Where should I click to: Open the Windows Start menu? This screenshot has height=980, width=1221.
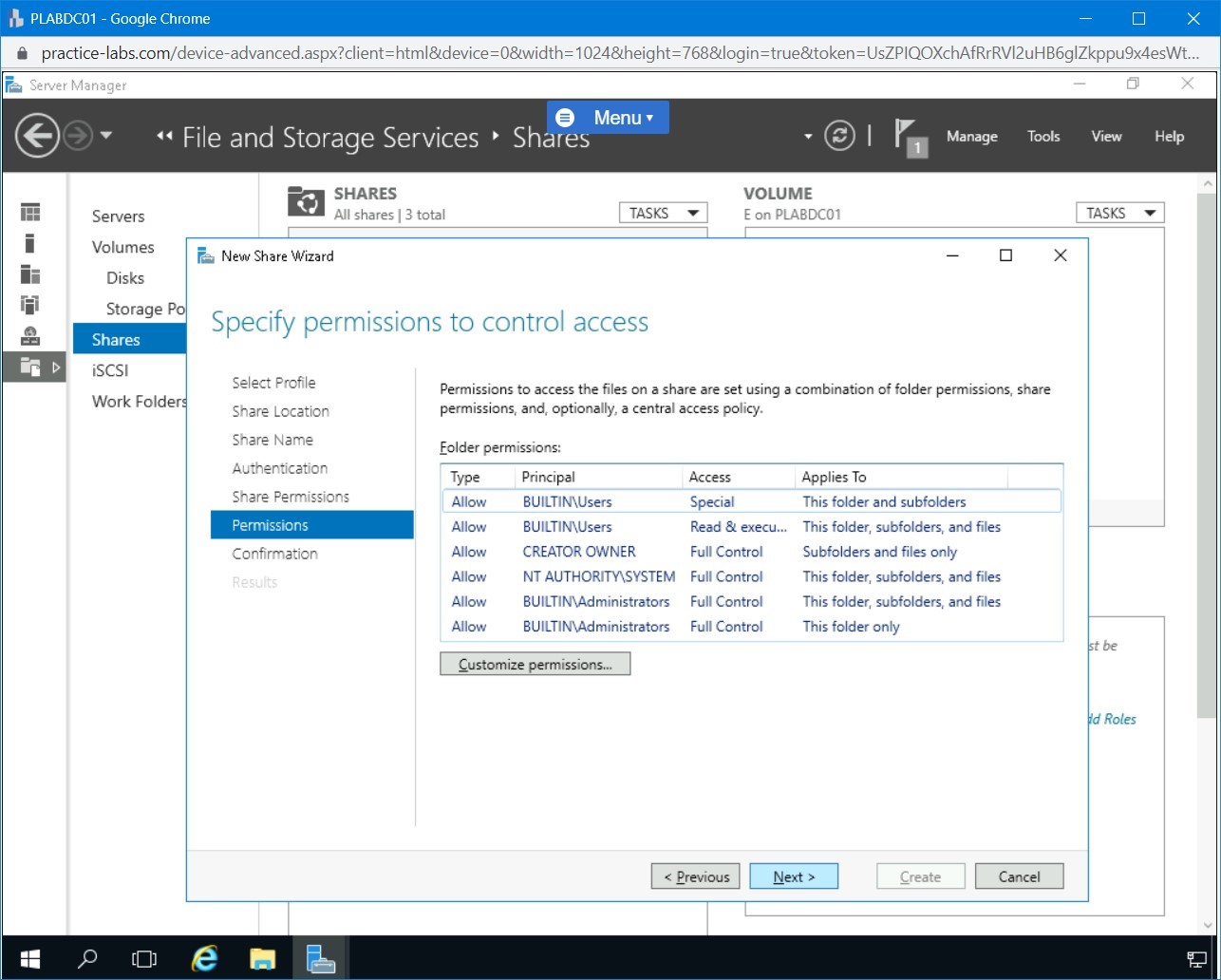pyautogui.click(x=29, y=958)
